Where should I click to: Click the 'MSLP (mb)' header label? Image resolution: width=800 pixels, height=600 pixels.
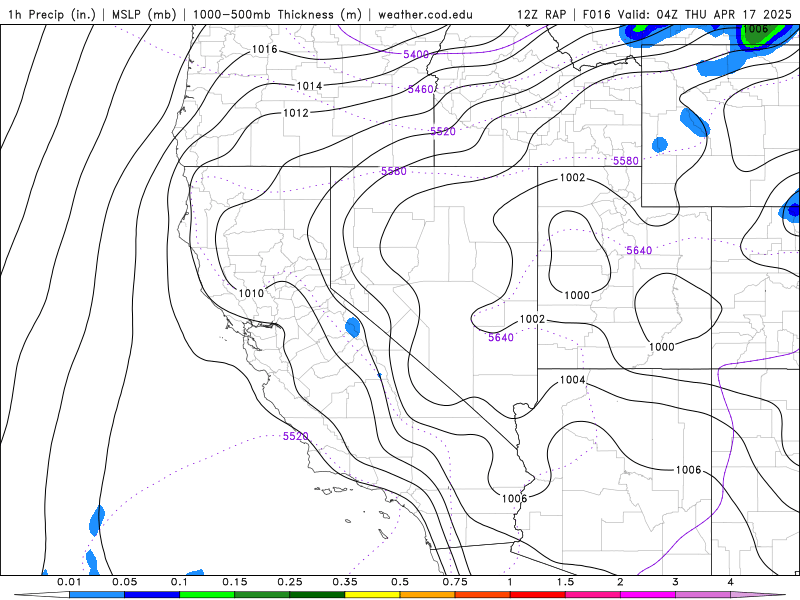tap(142, 14)
